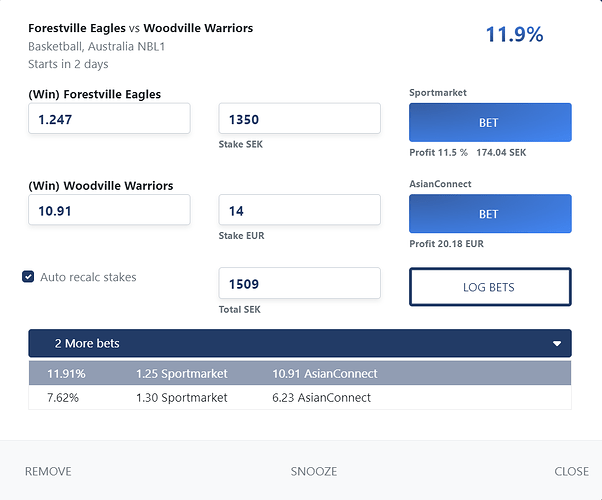Edit Forestville Eagles odds field 1.247
The height and width of the screenshot is (500, 602).
point(109,119)
